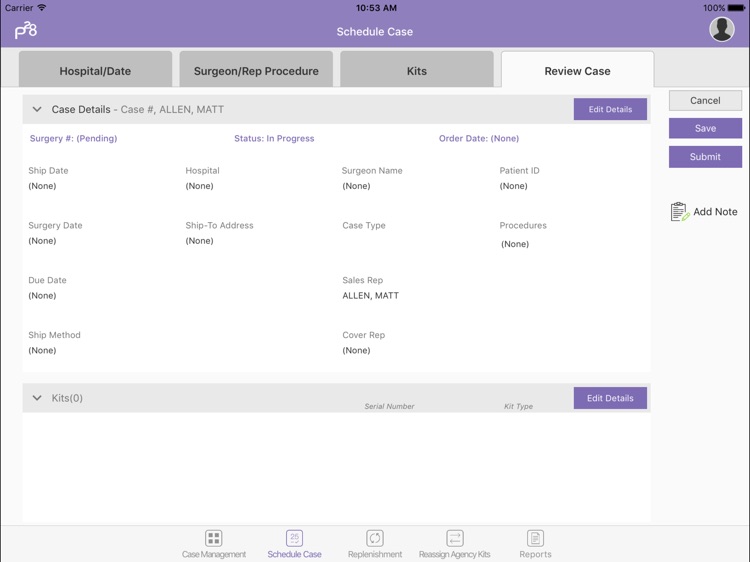The width and height of the screenshot is (750, 562).
Task: Click Order Date: (None) text
Action: tap(479, 138)
